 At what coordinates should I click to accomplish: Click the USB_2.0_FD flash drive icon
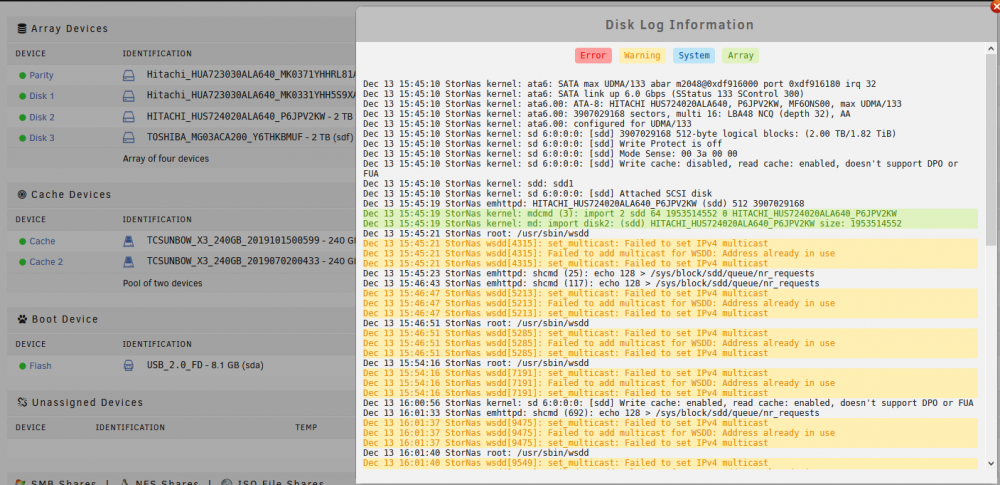pyautogui.click(x=128, y=366)
